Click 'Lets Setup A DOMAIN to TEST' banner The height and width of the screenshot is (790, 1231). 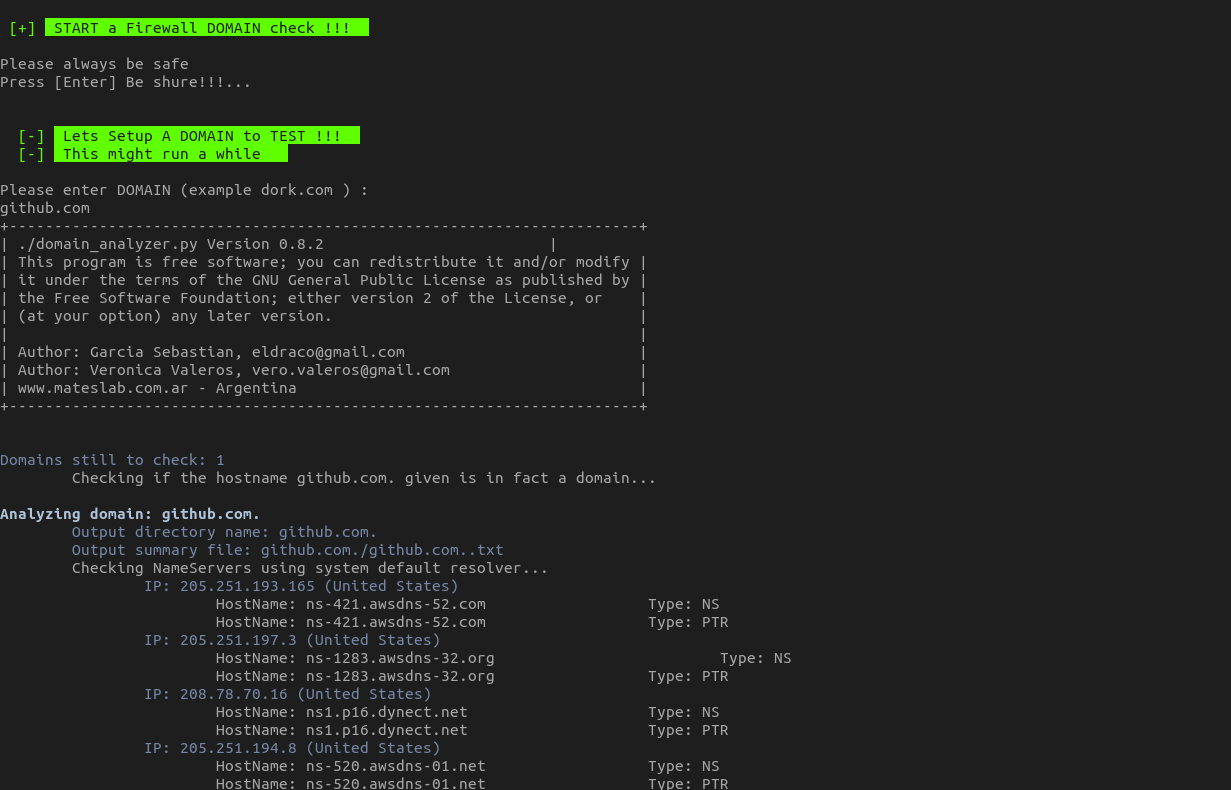(207, 136)
